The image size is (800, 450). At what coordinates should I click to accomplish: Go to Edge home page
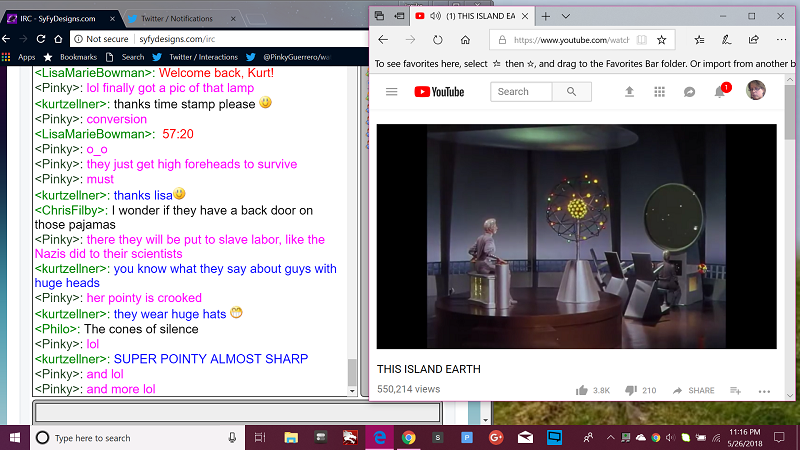465,40
